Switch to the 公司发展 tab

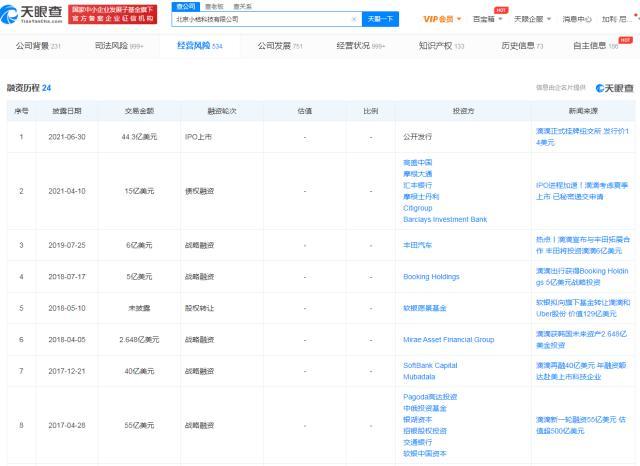[280, 46]
